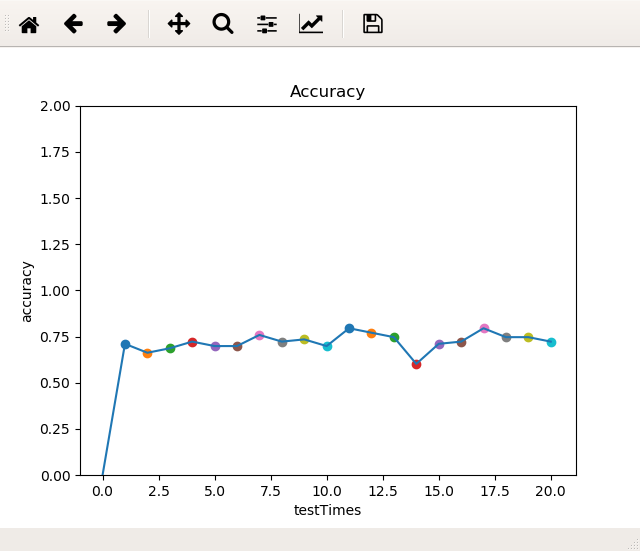
Task: Click the x-axis tick label '20.0'
Action: click(x=551, y=491)
